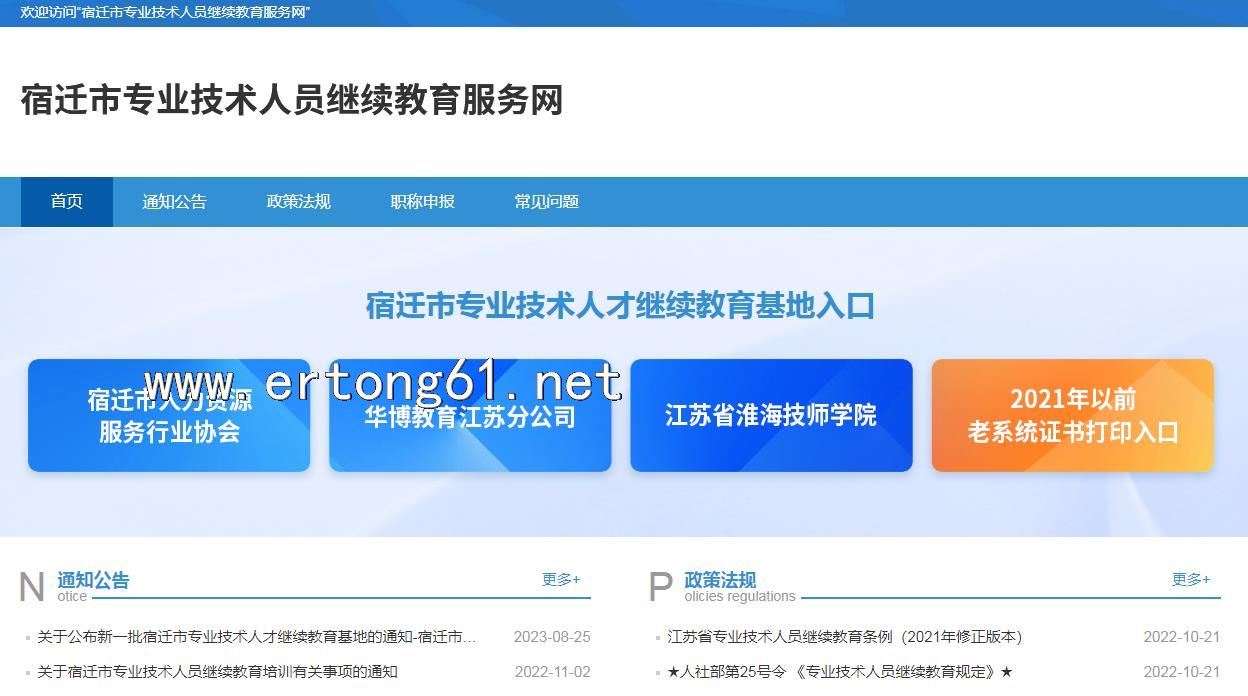The height and width of the screenshot is (696, 1248).
Task: Open 常见问题 navigation item
Action: pyautogui.click(x=546, y=202)
